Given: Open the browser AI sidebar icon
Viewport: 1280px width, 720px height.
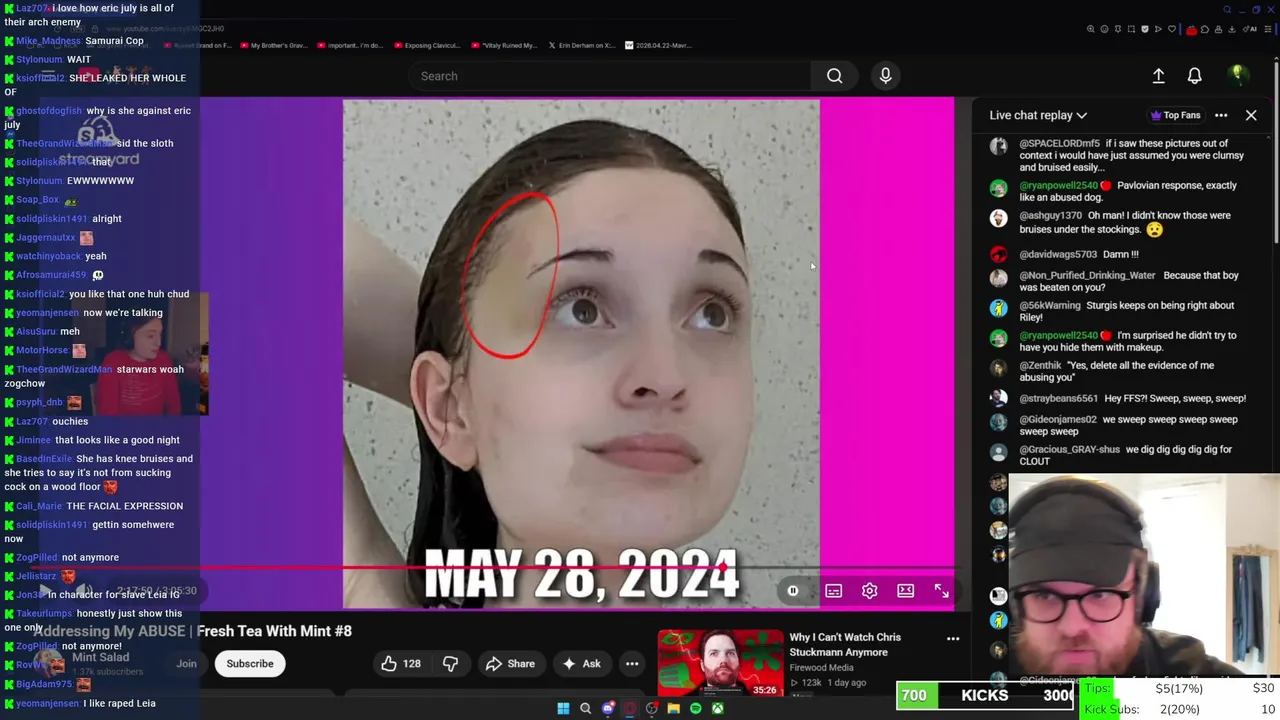Looking at the screenshot, I should (x=1251, y=29).
